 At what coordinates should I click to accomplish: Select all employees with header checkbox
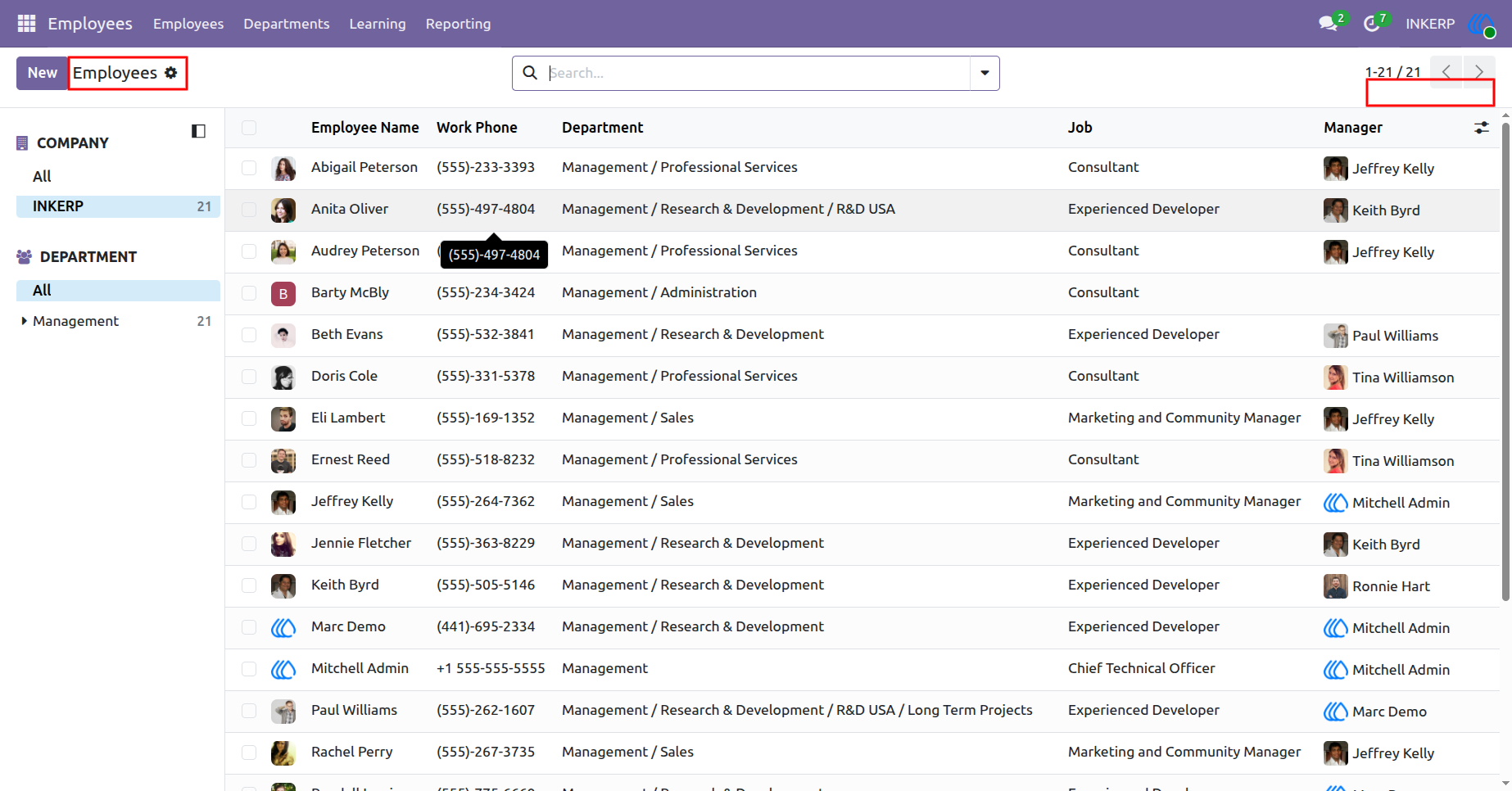(x=249, y=128)
